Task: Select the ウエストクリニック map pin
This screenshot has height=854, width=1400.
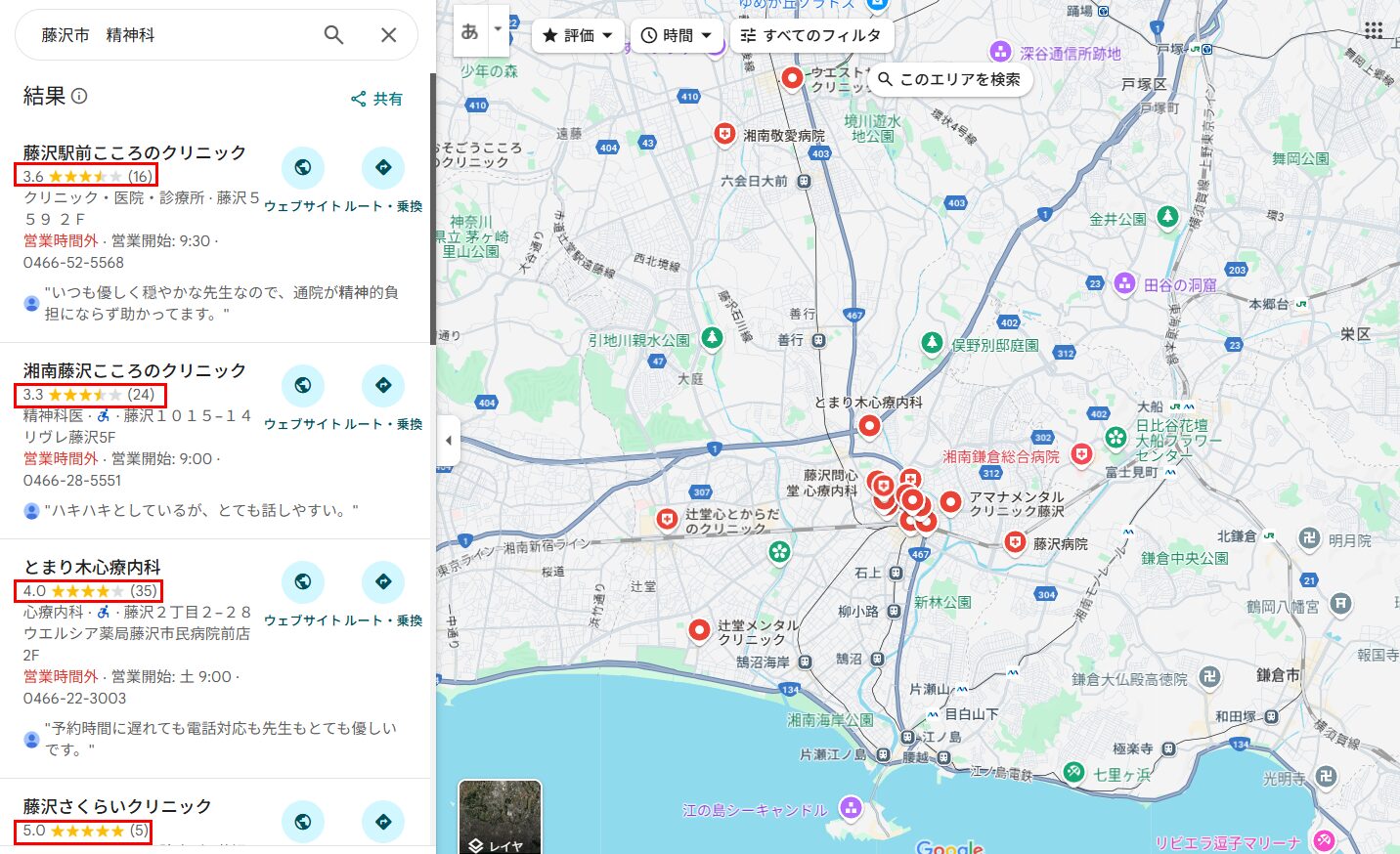Action: 792,77
